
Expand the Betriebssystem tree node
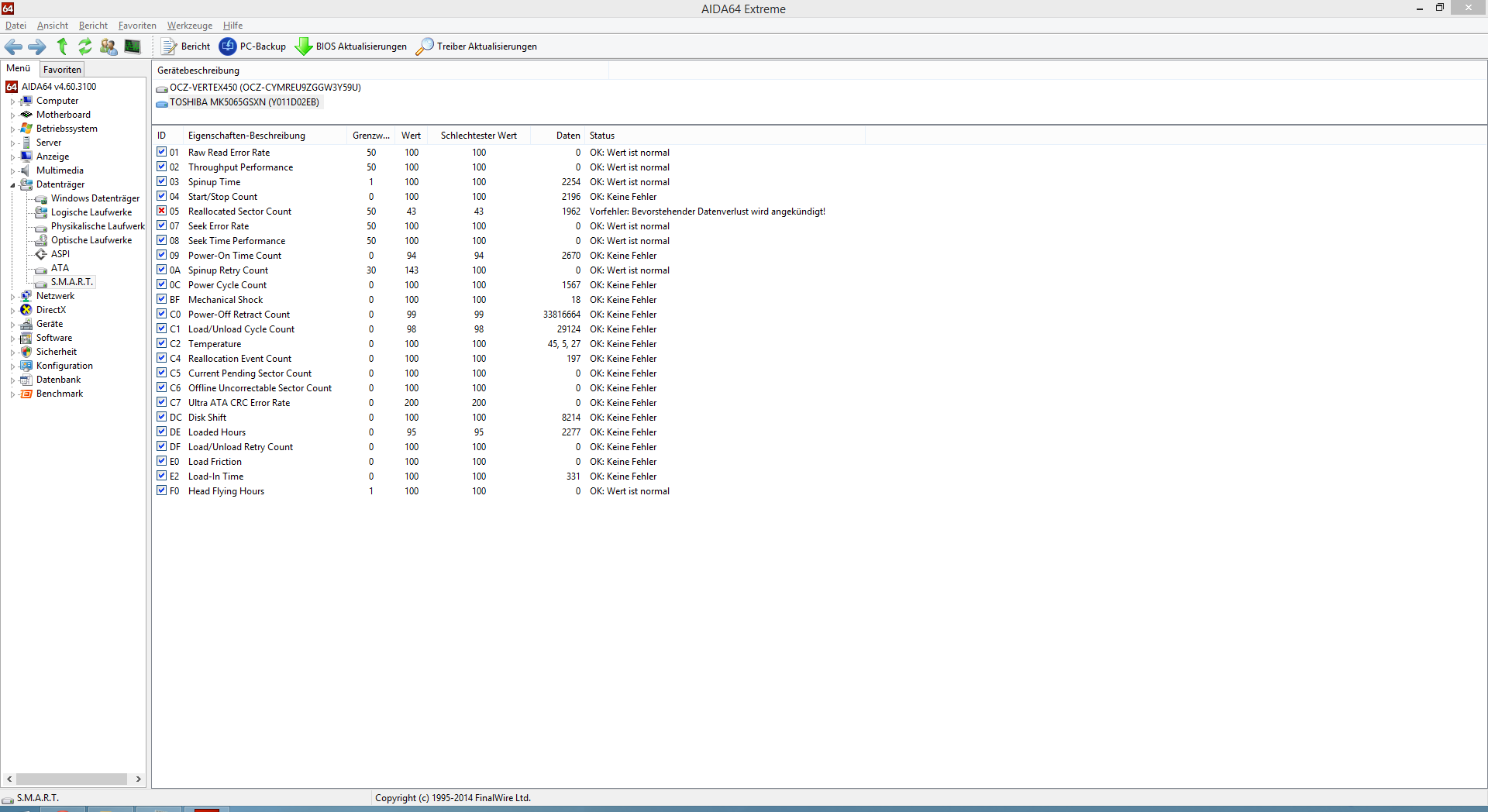(x=12, y=129)
